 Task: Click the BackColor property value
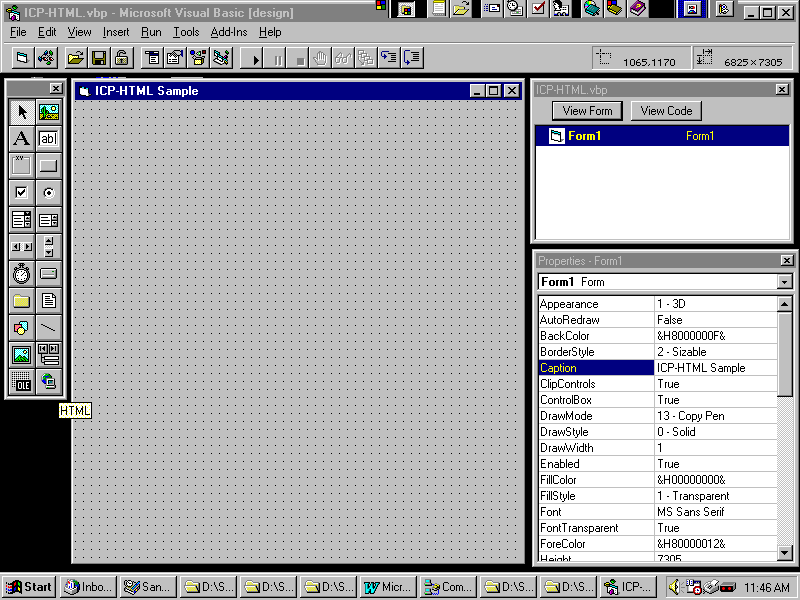(715, 336)
